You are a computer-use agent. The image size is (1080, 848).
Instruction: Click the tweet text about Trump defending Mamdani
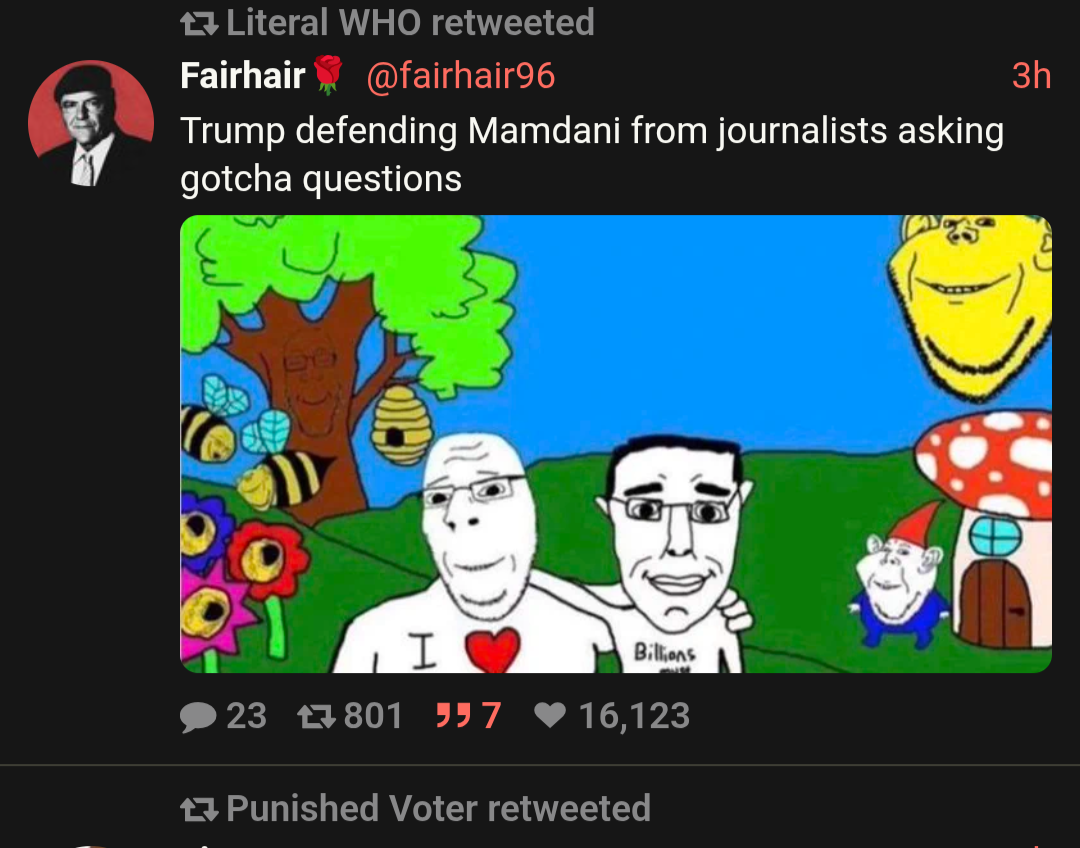[x=590, y=154]
